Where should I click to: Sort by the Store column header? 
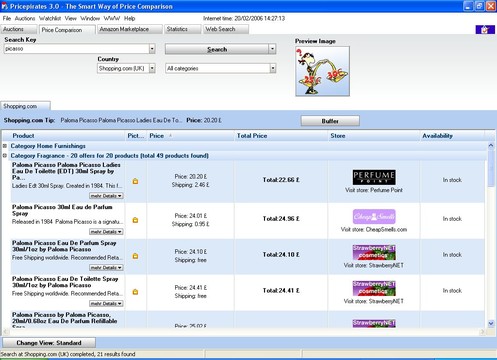[374, 136]
